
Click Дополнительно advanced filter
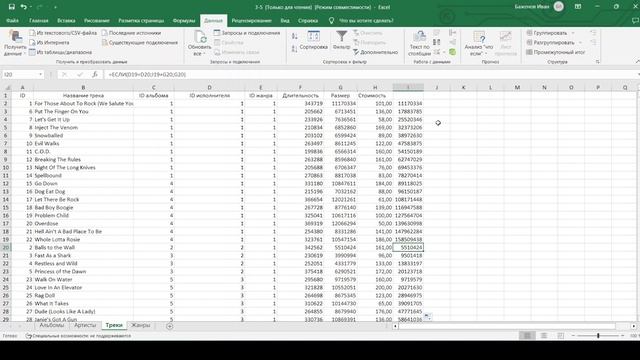(x=375, y=52)
